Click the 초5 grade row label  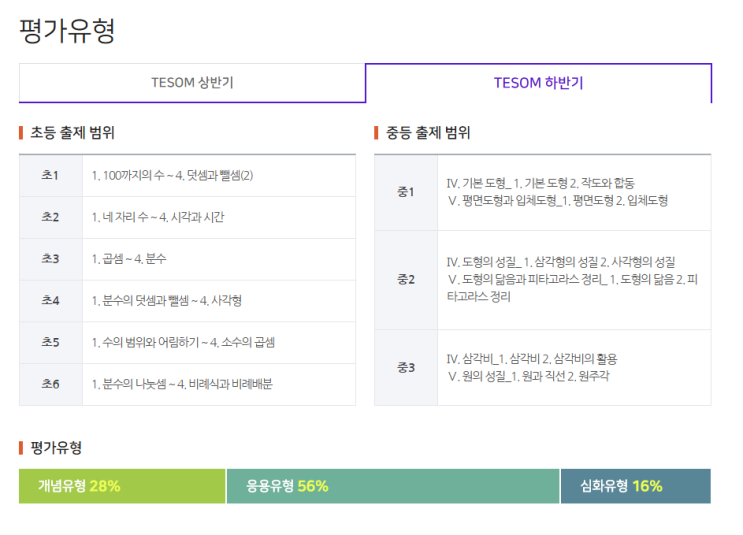50,343
